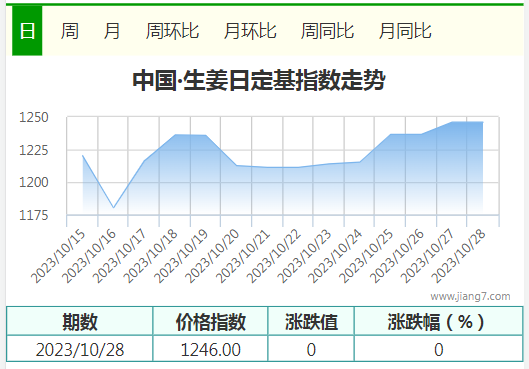Click the 1250 y-axis label
529x369 pixels.
33,117
